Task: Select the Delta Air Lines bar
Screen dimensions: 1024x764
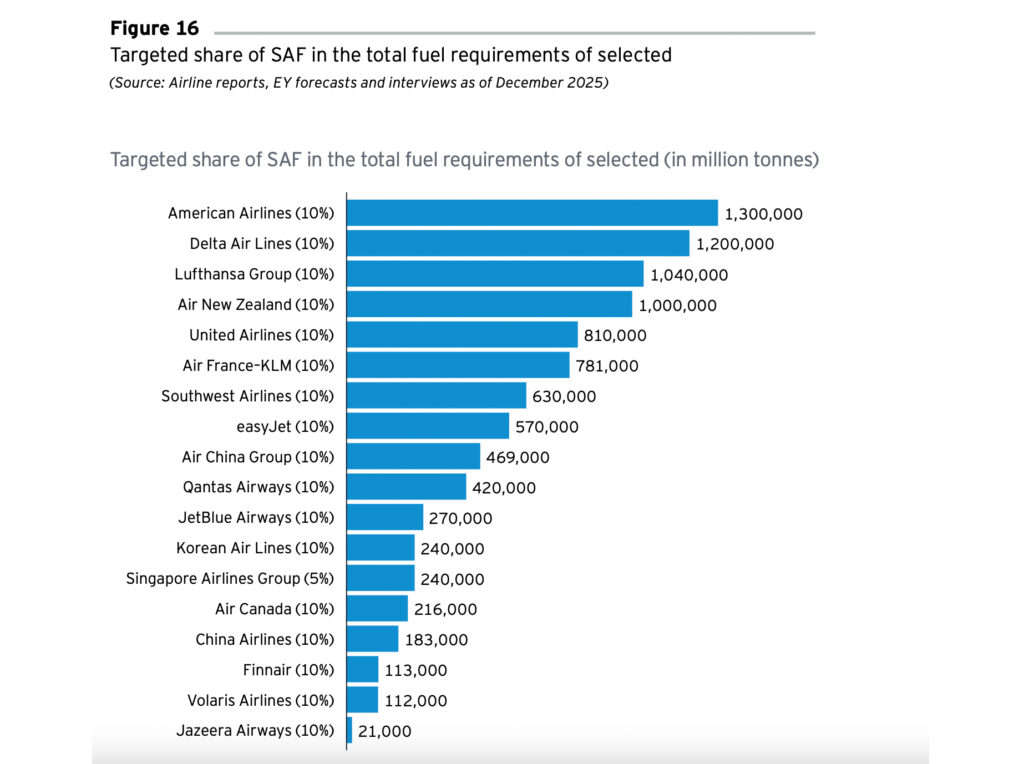Action: pyautogui.click(x=518, y=244)
